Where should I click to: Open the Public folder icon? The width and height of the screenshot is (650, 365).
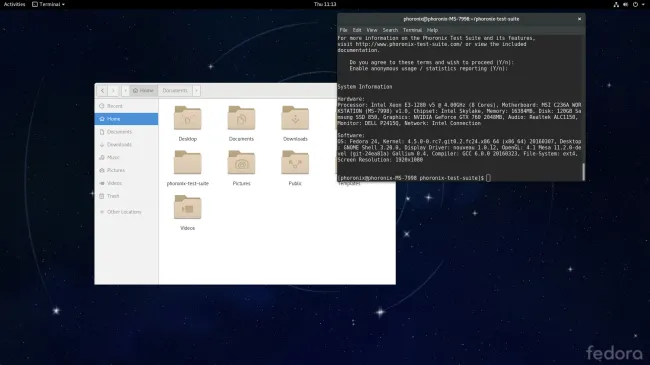tap(295, 163)
